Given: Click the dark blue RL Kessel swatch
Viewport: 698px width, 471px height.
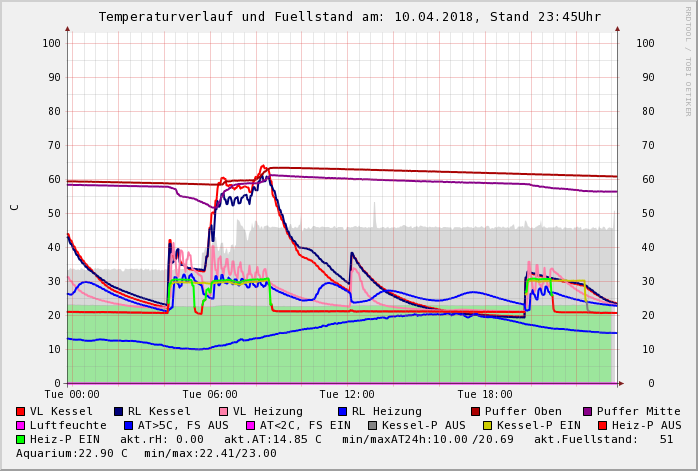Looking at the screenshot, I should coord(118,411).
